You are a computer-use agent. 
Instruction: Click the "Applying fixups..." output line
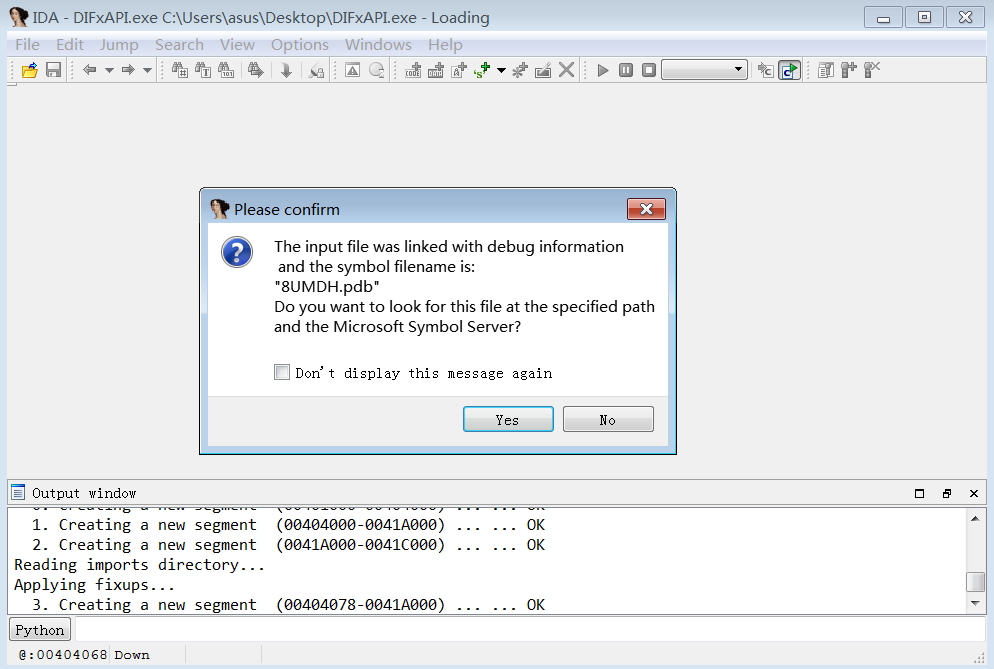[x=94, y=585]
